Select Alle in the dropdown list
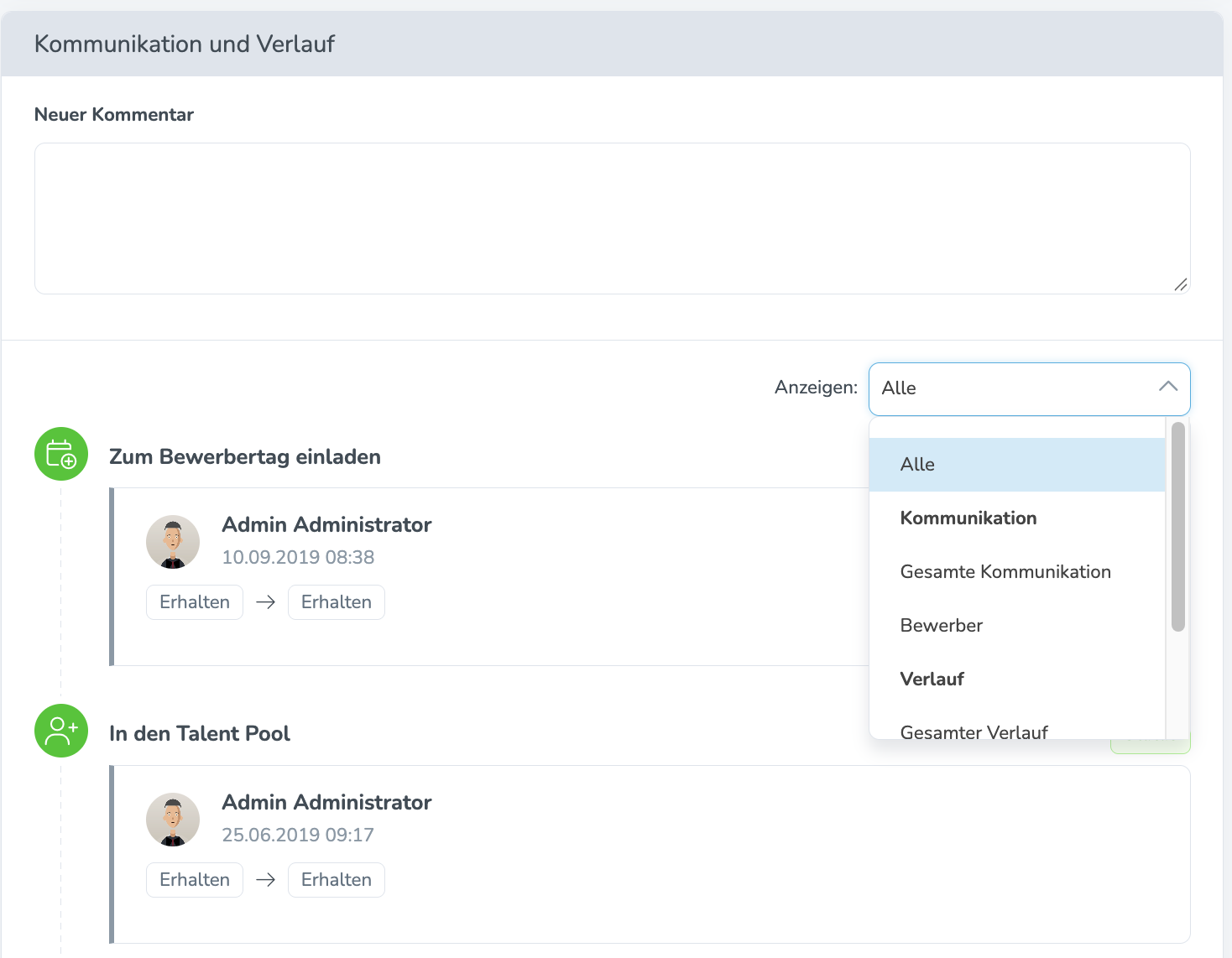1232x958 pixels. [1017, 465]
